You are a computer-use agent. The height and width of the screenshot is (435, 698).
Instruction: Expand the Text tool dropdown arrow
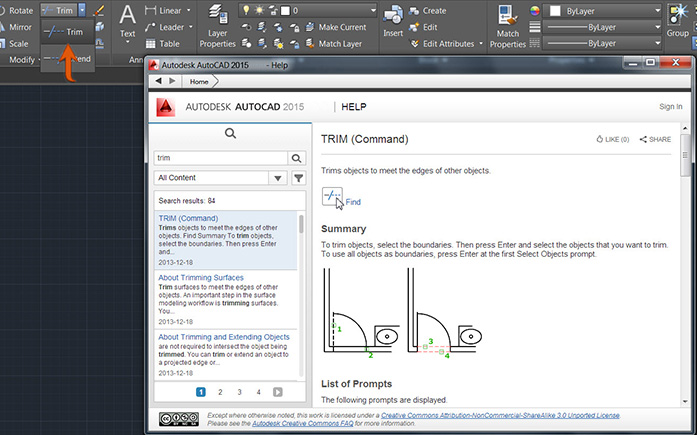click(x=127, y=43)
